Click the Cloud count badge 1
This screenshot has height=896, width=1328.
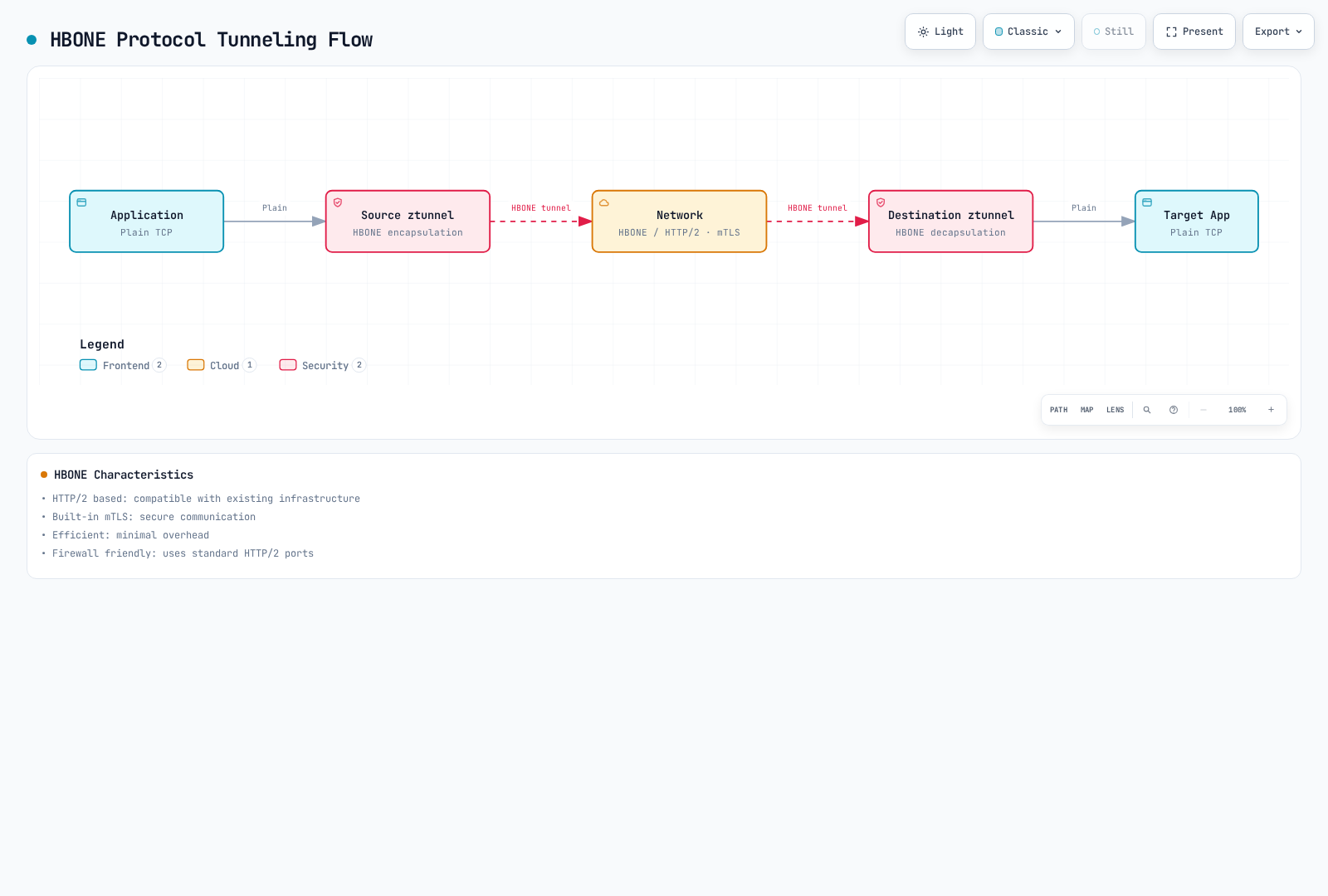[250, 365]
